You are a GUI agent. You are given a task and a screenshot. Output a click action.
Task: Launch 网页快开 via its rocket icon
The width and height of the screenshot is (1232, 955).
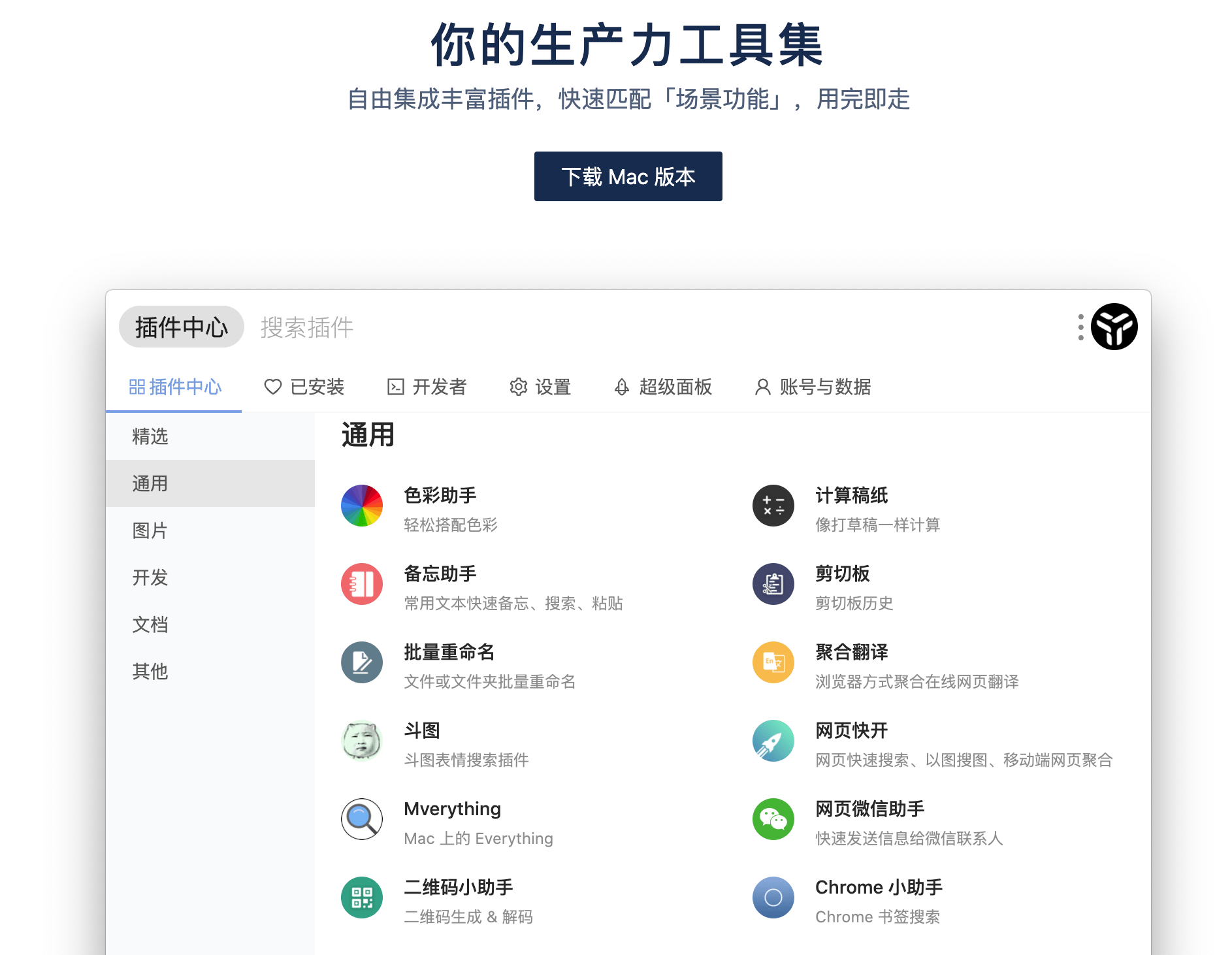click(x=773, y=741)
